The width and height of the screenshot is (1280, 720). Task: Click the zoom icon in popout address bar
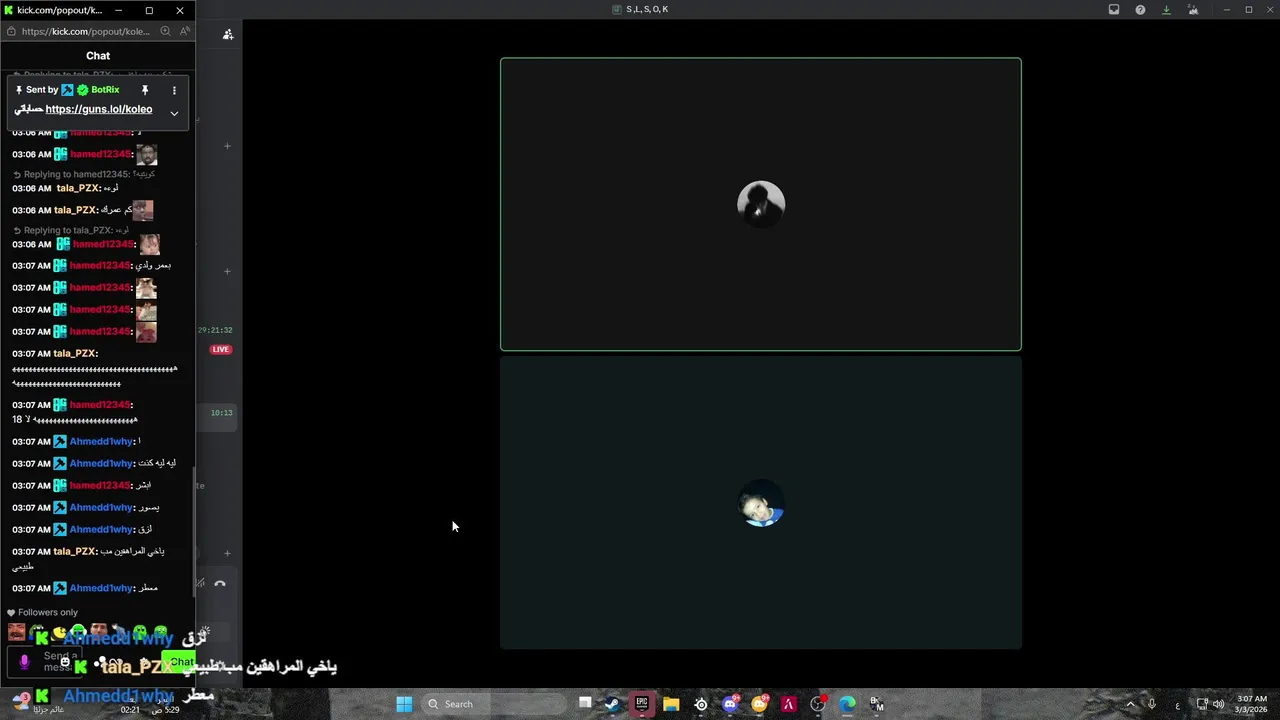point(165,31)
